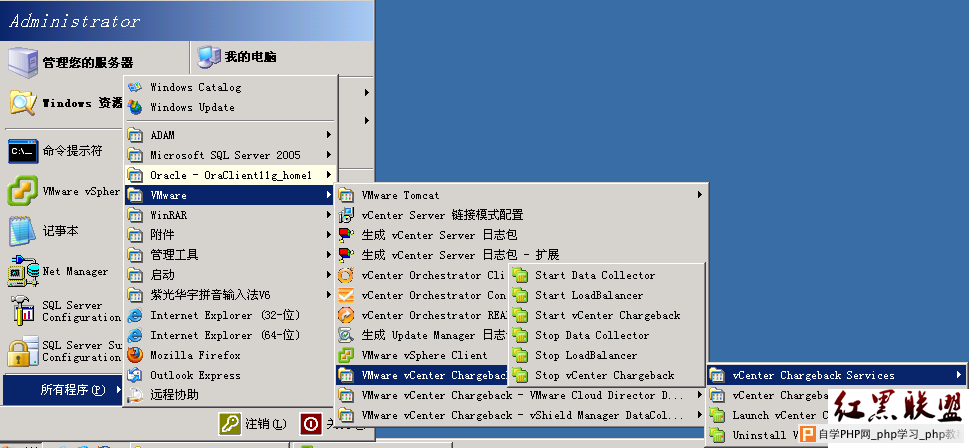Screen dimensions: 969x448
Task: Expand the vCenter Chargeback Services arrow
Action: [958, 374]
